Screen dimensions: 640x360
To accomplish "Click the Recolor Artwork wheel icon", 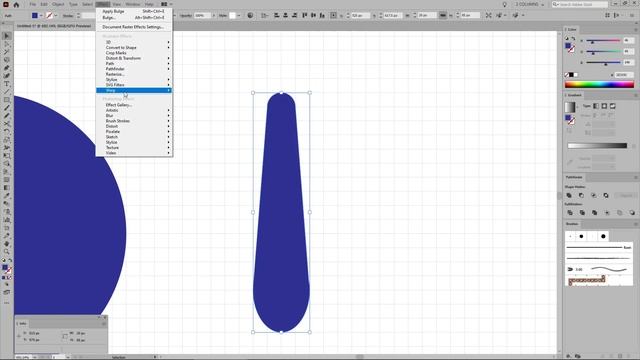I will (250, 16).
